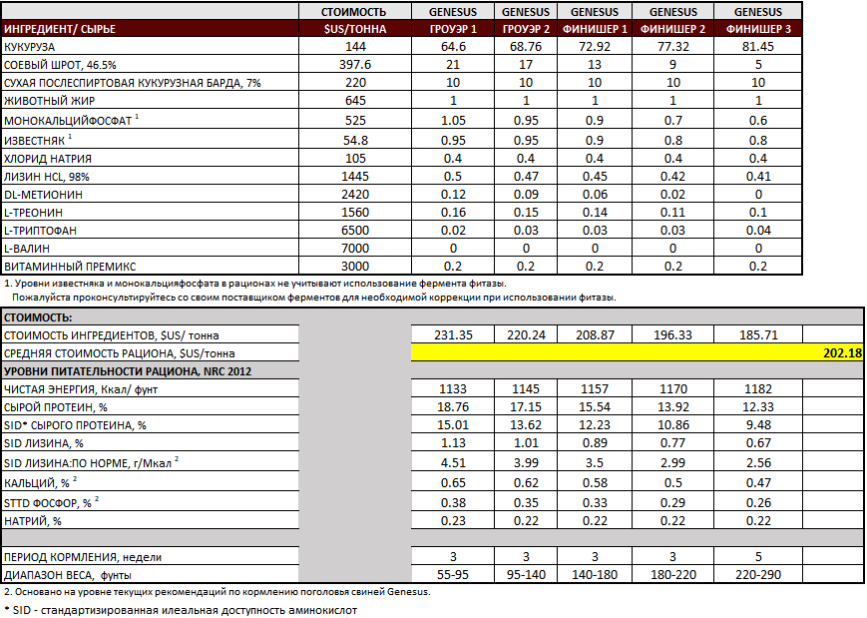This screenshot has height=618, width=867.
Task: Click the $US/ТОННА cost column header
Action: (x=355, y=29)
